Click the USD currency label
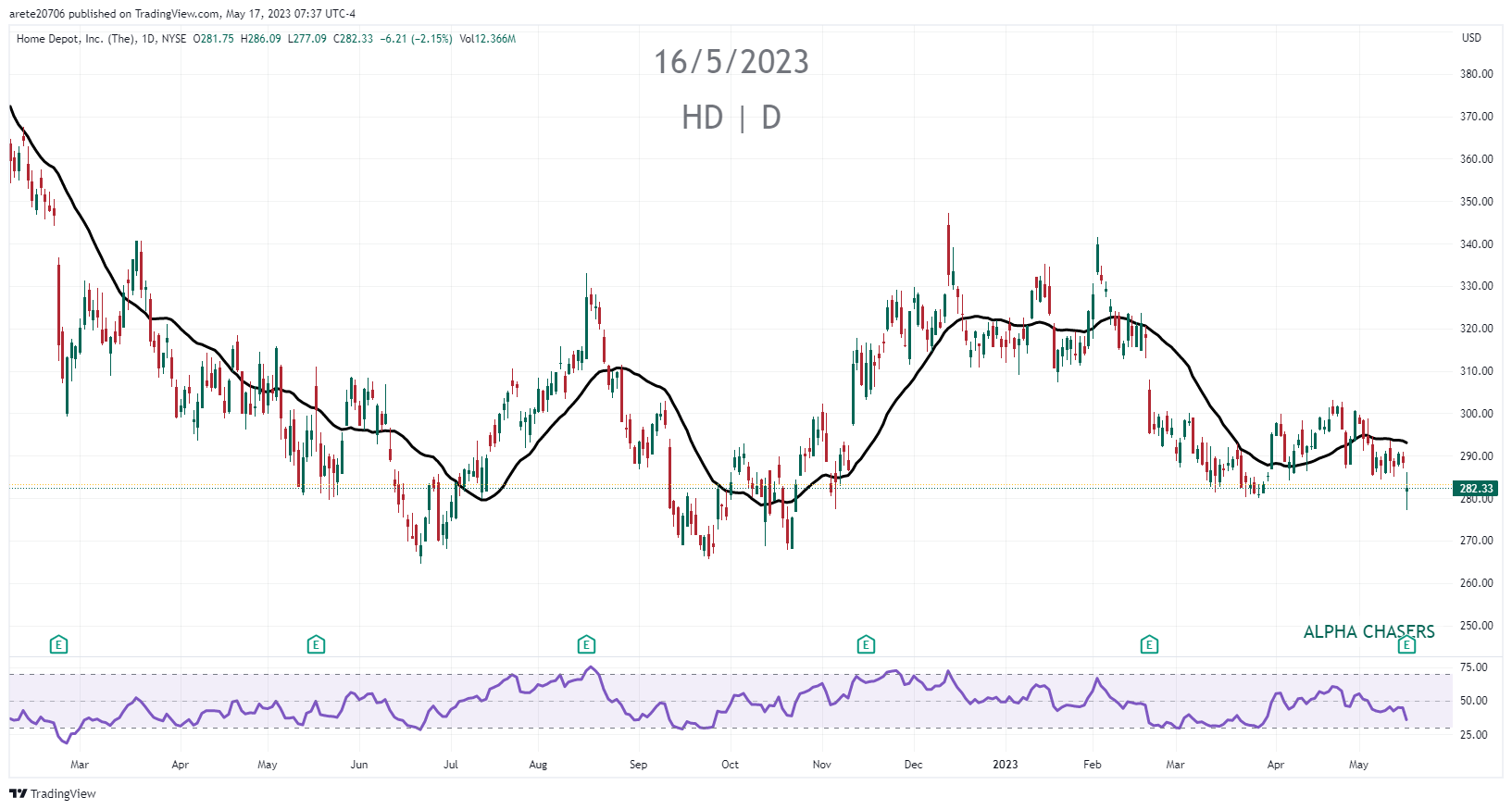This screenshot has height=810, width=1512. (x=1471, y=38)
